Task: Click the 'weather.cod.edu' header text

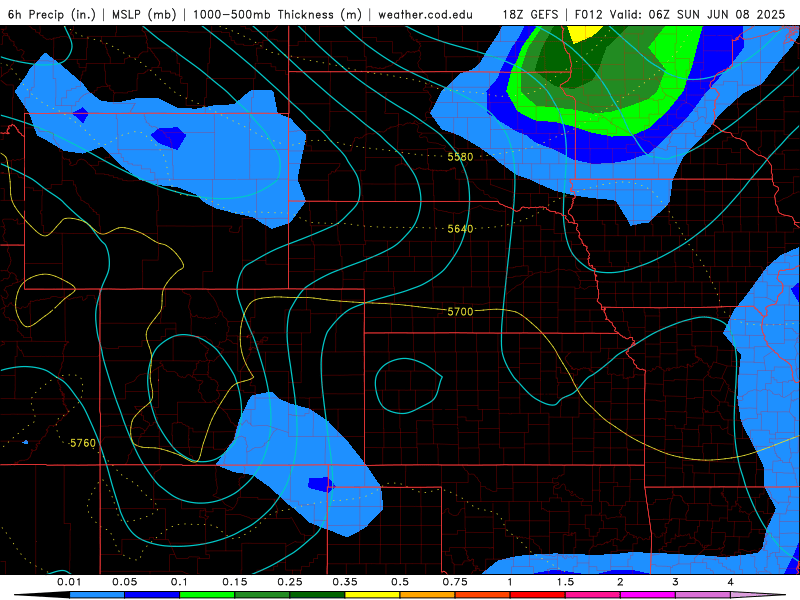Action: pyautogui.click(x=425, y=14)
